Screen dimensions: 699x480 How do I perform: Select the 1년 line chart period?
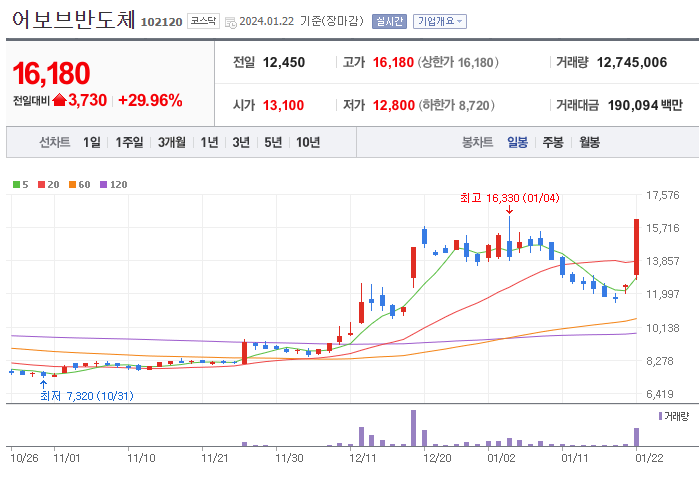pyautogui.click(x=209, y=142)
